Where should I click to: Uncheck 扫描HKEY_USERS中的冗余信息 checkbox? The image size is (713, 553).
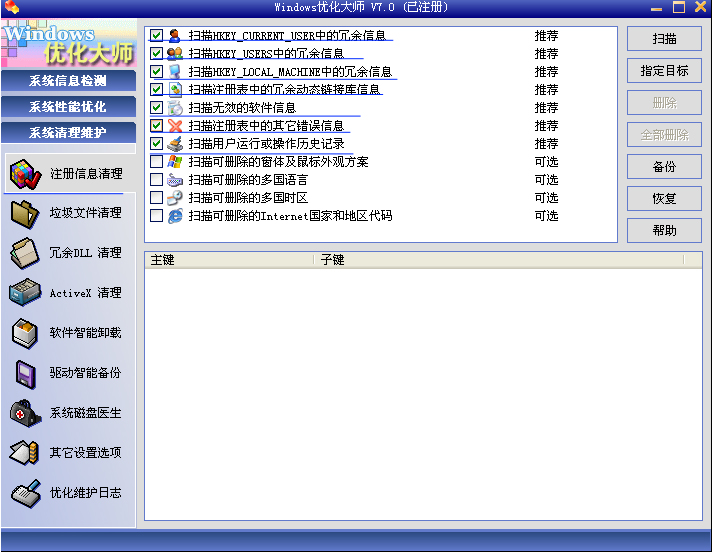pos(156,53)
